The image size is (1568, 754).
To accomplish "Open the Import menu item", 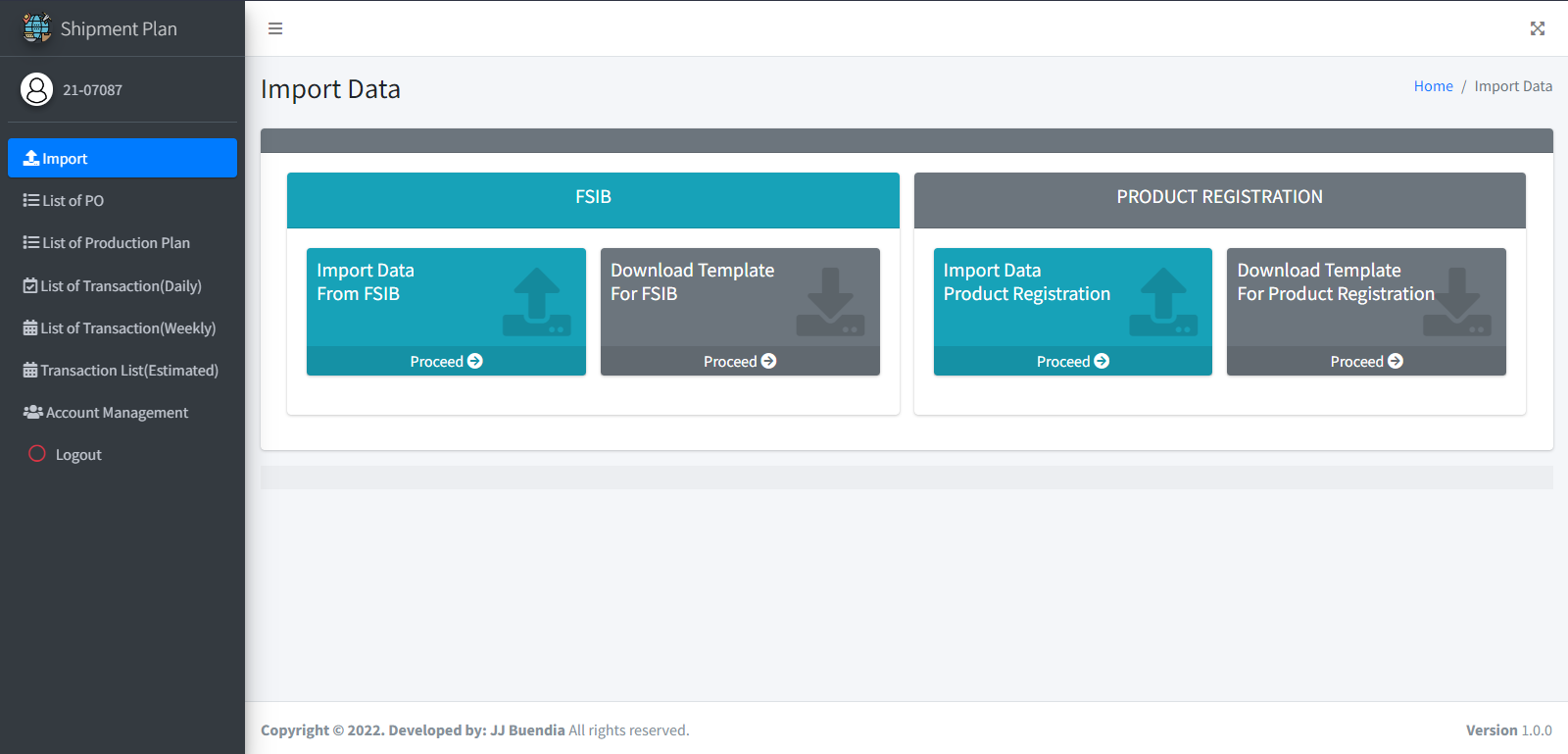I will point(122,158).
